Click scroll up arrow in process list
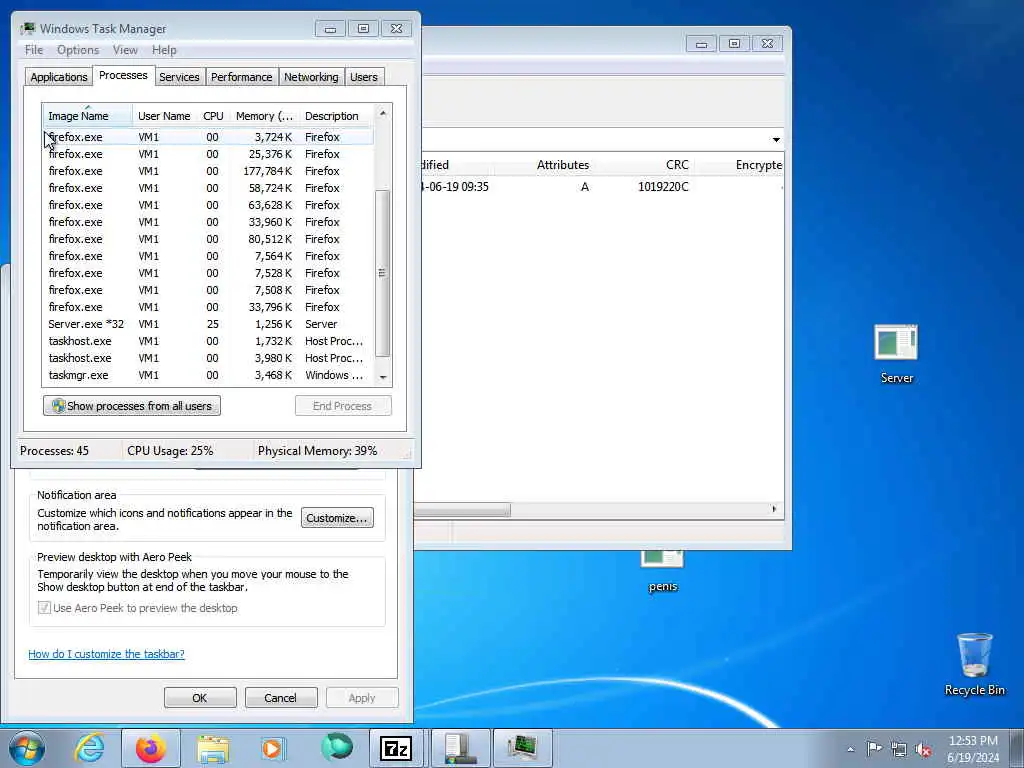The height and width of the screenshot is (768, 1024). click(x=383, y=114)
